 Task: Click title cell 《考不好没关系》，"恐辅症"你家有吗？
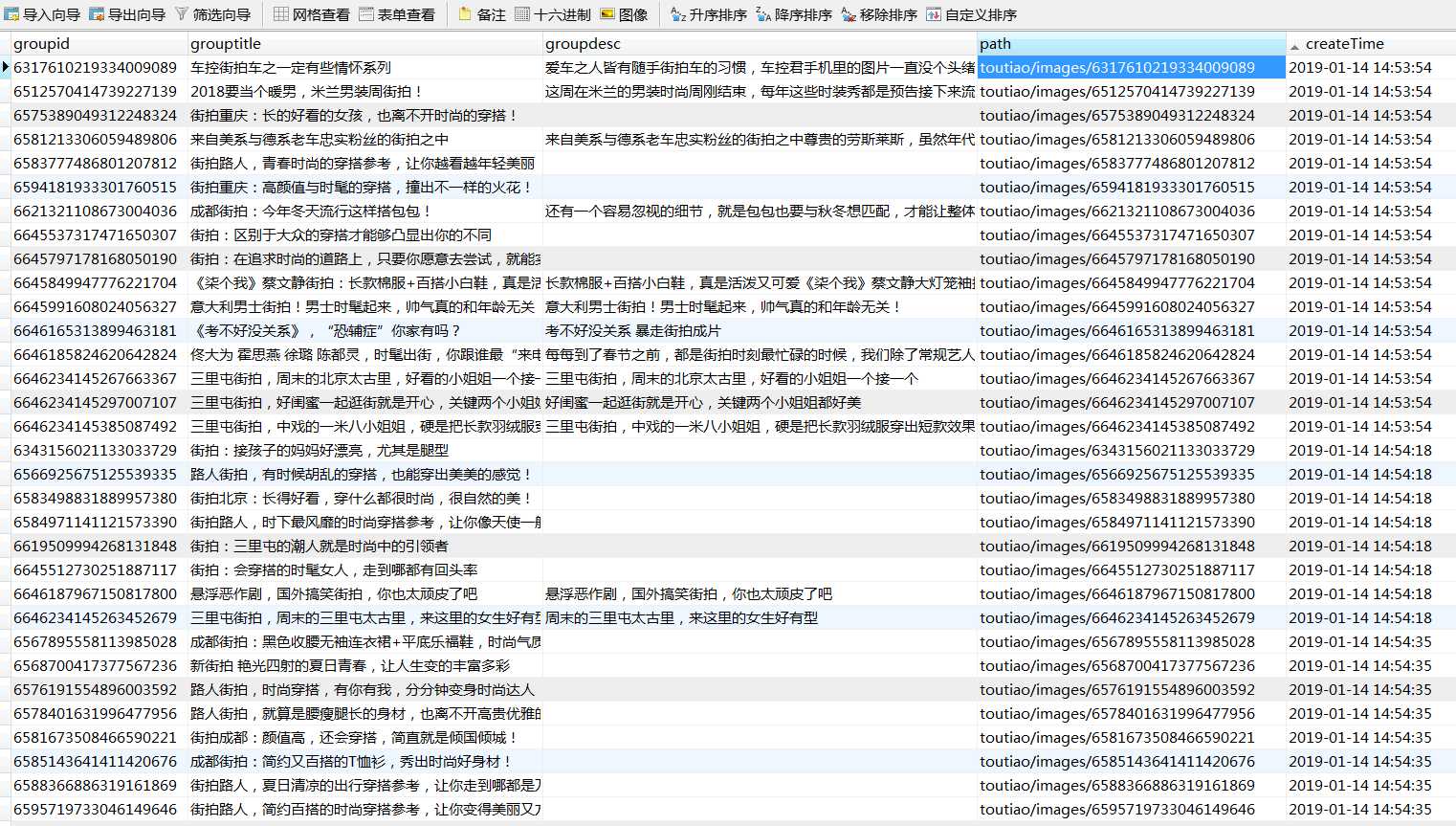tap(364, 330)
